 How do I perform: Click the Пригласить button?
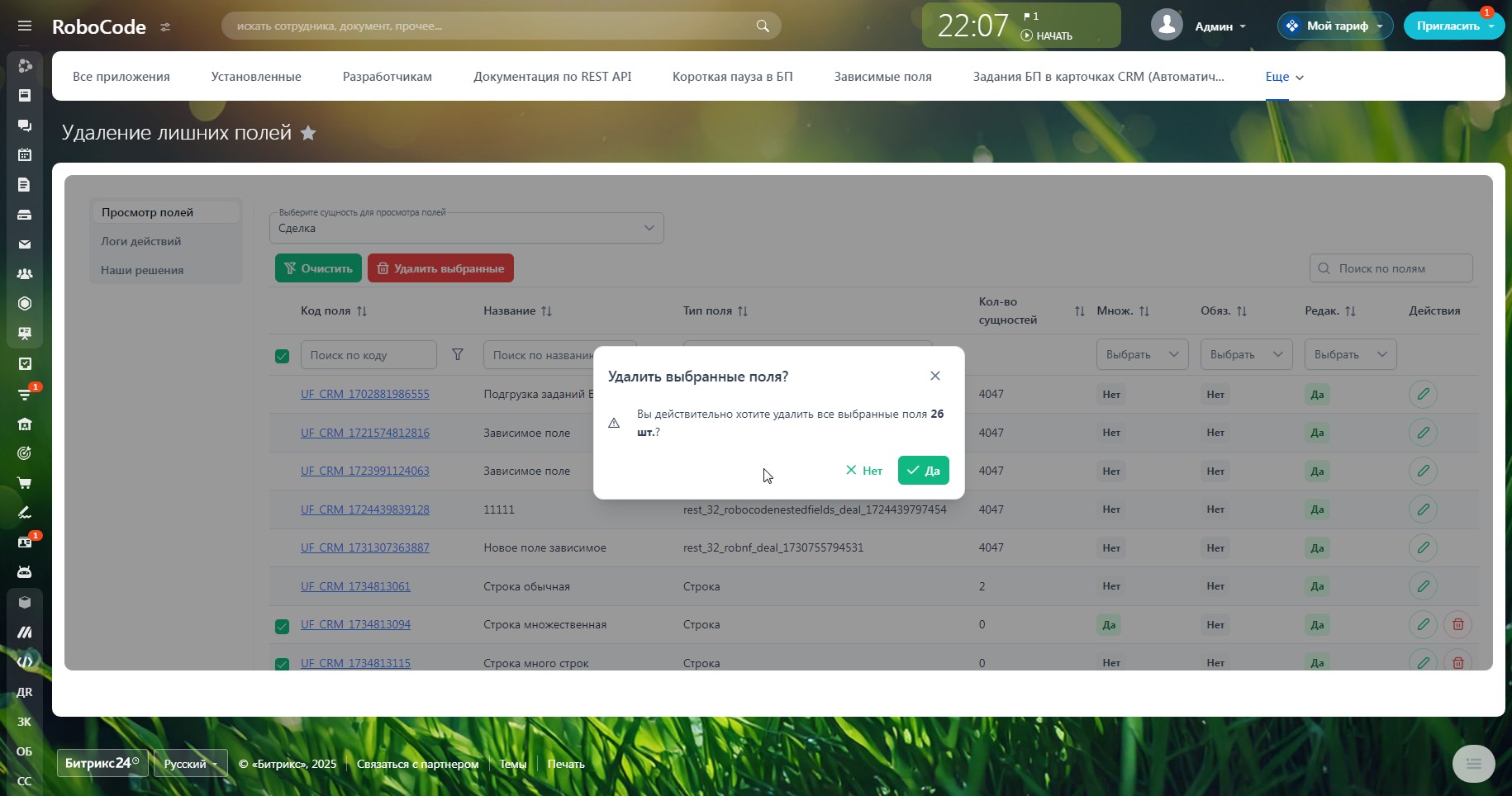click(x=1454, y=26)
